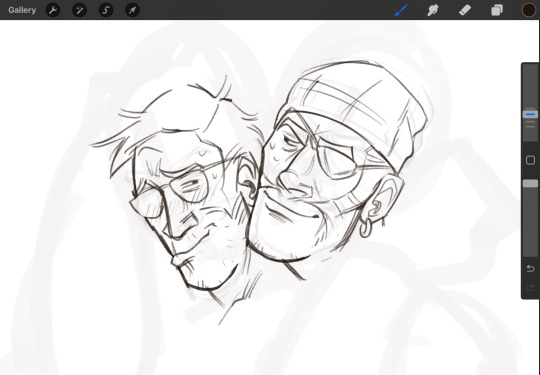Activate the Transform arrow tool
Viewport: 540px width, 375px height.
tap(132, 10)
